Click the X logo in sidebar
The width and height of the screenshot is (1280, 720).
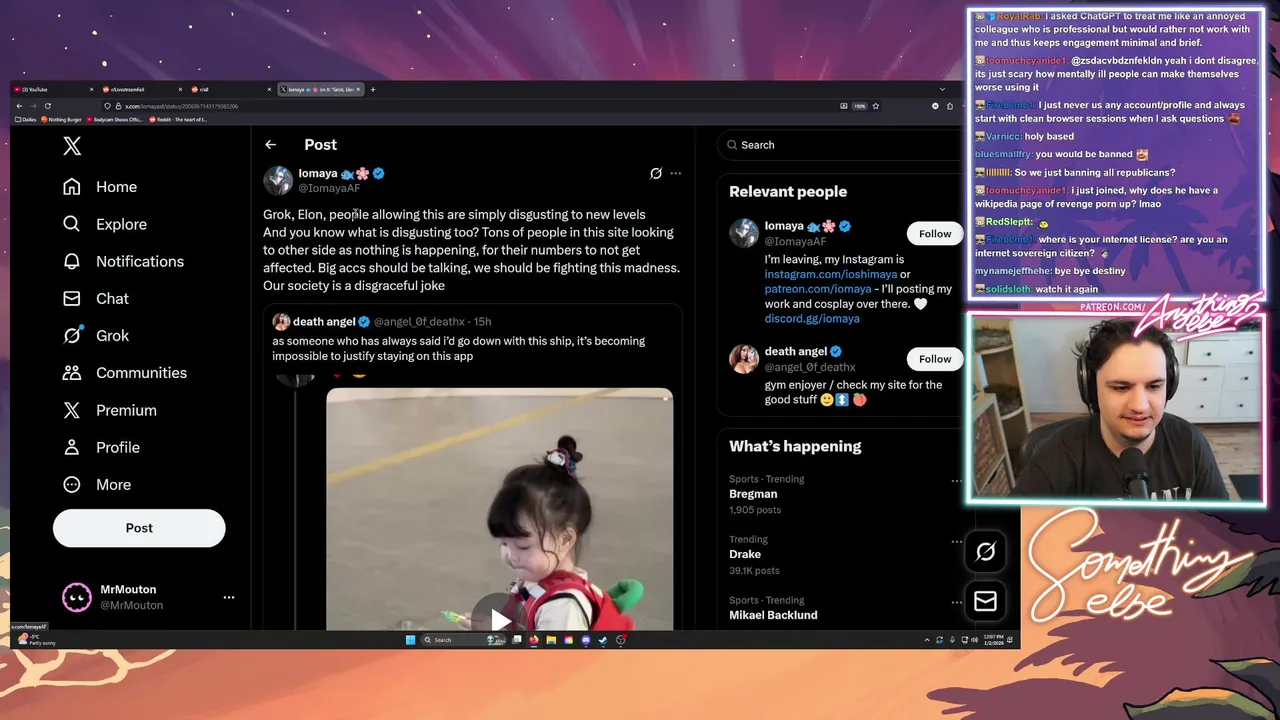point(72,146)
